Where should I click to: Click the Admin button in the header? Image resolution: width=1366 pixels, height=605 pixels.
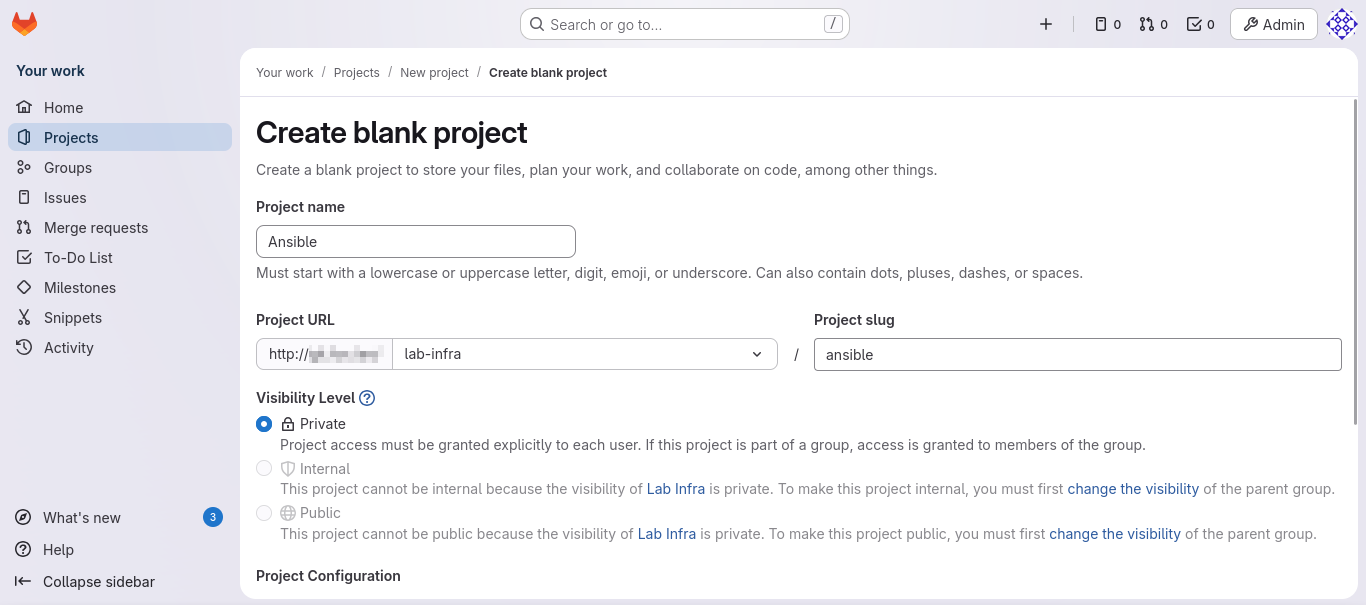pos(1273,24)
